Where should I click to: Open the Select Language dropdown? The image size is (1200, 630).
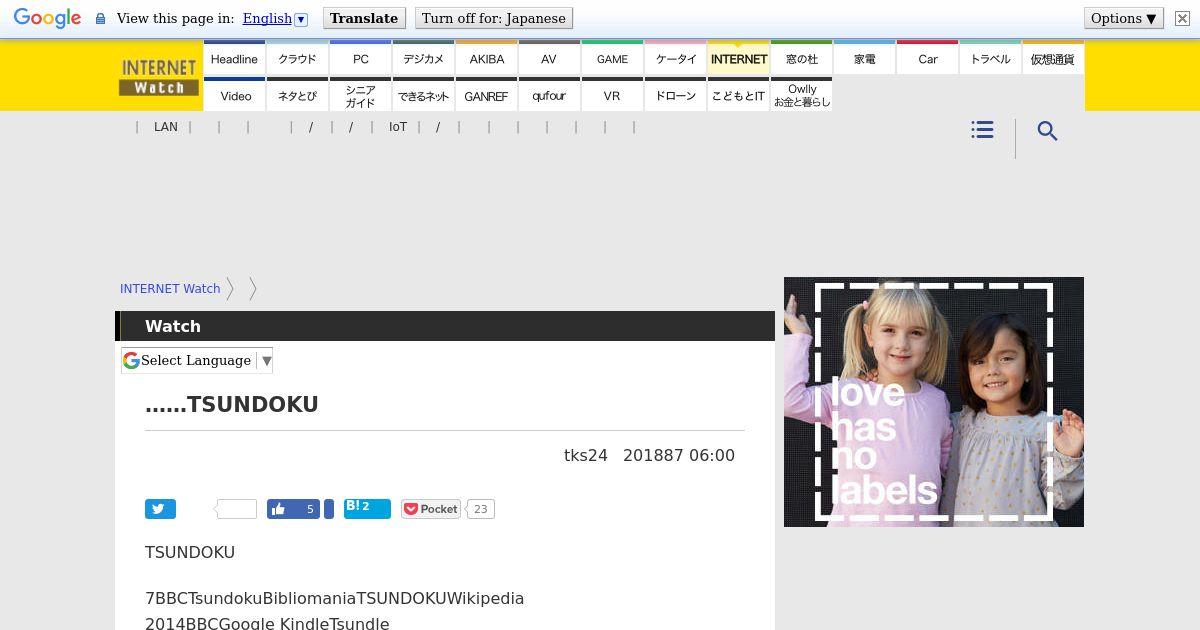[197, 360]
